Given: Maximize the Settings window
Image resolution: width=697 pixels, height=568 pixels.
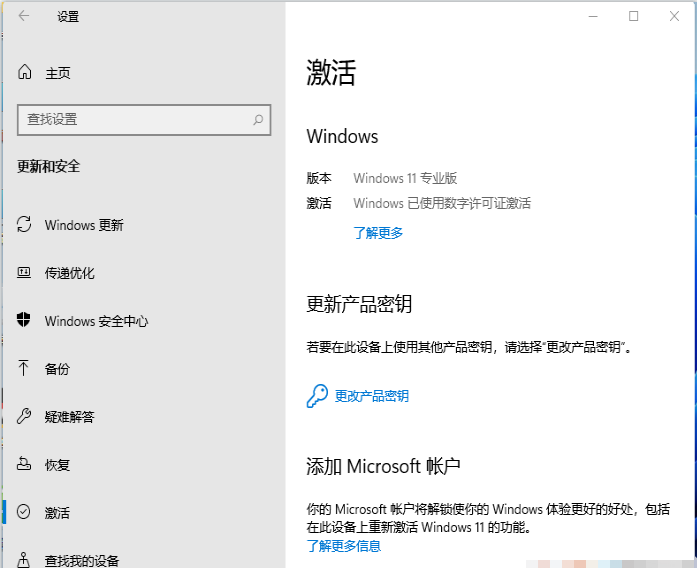Looking at the screenshot, I should [633, 16].
